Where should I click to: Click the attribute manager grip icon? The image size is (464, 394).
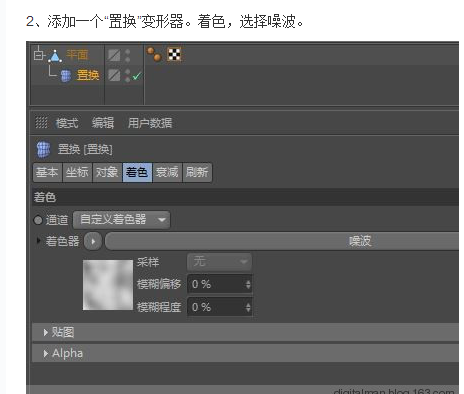coord(41,122)
